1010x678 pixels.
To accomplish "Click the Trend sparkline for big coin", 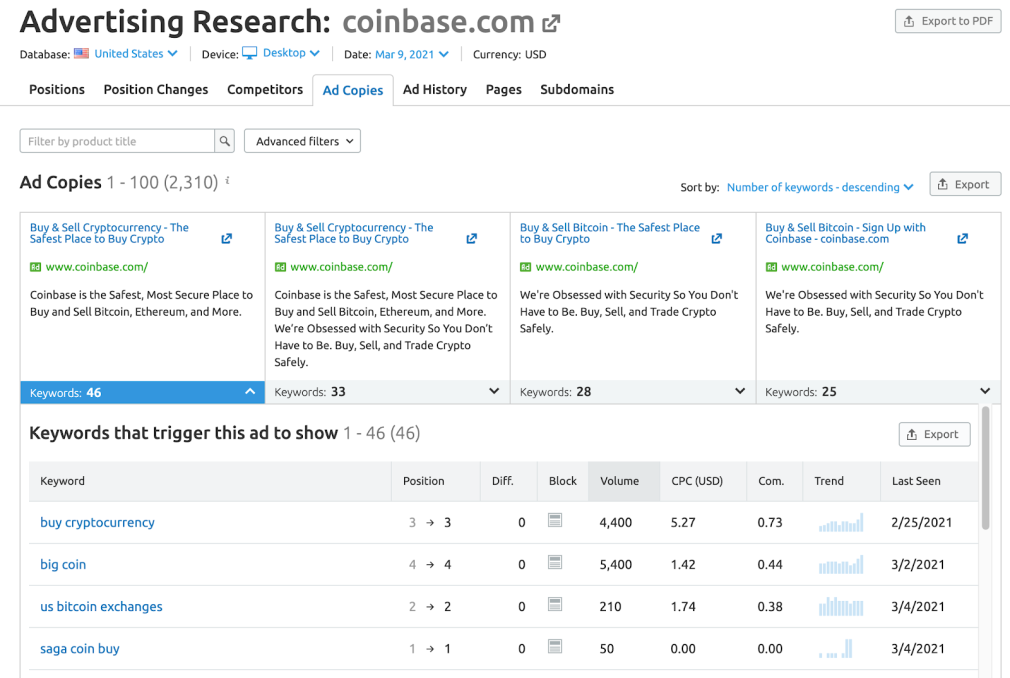I will tap(840, 564).
